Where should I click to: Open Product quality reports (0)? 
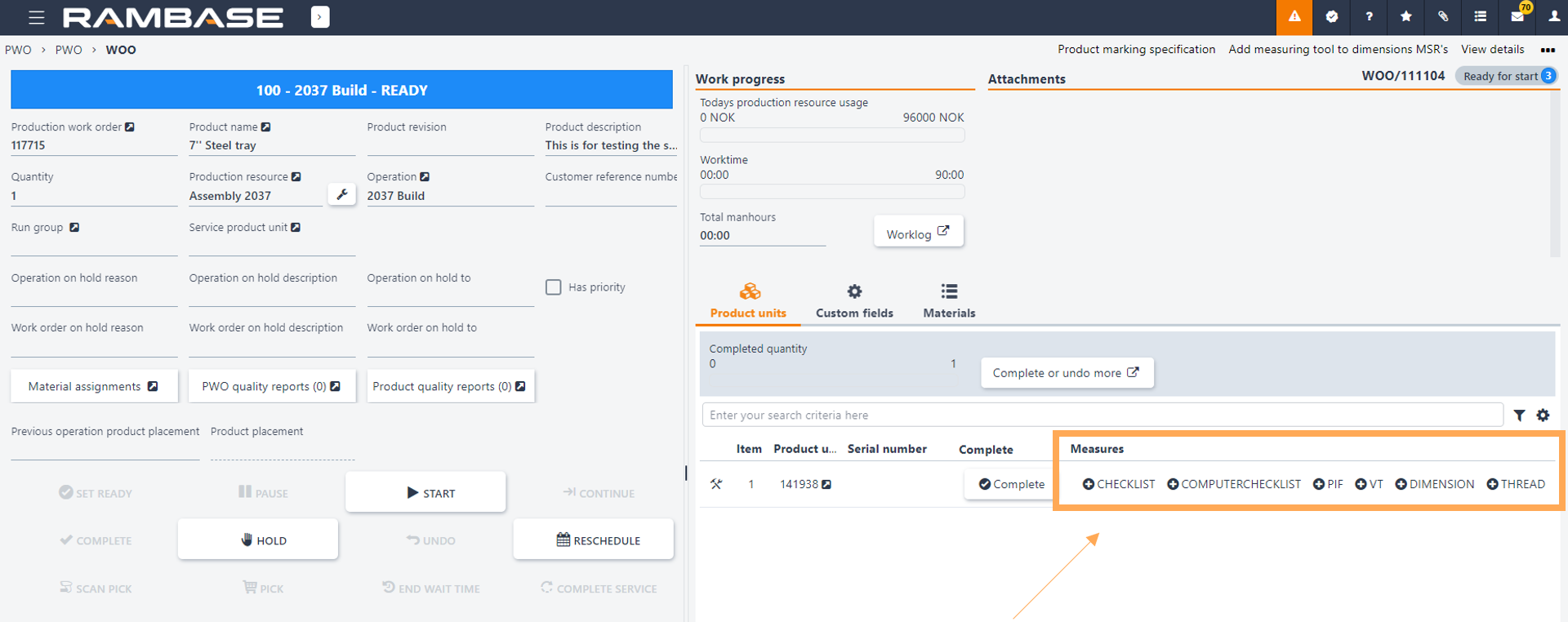tap(450, 386)
